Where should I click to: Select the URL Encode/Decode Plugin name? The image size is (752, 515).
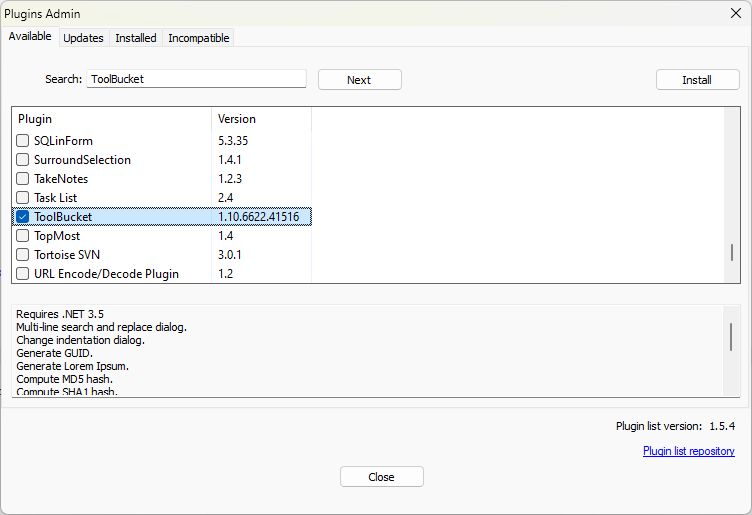[x=106, y=274]
